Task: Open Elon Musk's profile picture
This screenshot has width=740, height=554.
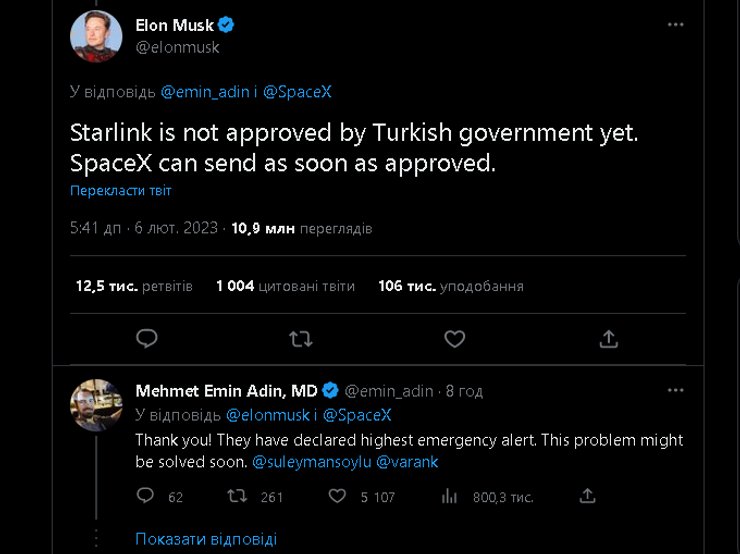Action: [x=96, y=36]
